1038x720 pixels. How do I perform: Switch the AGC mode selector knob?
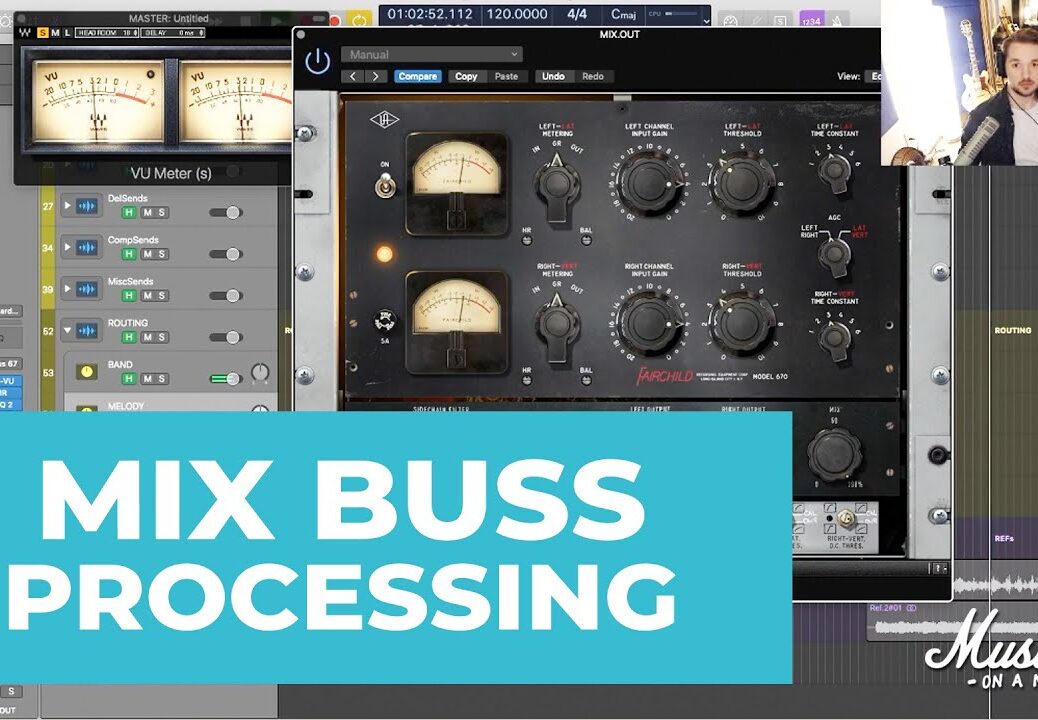pyautogui.click(x=834, y=254)
